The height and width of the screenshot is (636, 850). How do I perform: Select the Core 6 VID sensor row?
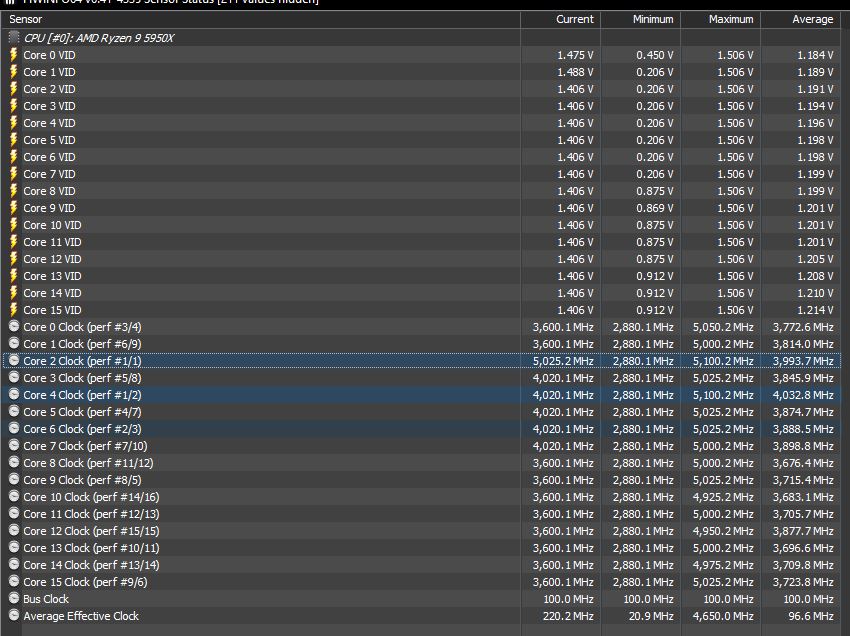(x=422, y=157)
